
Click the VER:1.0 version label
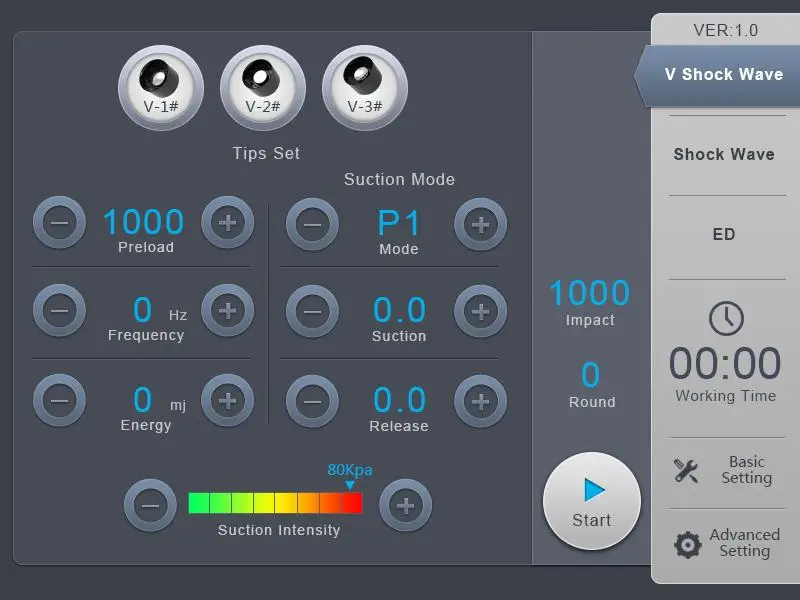pos(726,30)
